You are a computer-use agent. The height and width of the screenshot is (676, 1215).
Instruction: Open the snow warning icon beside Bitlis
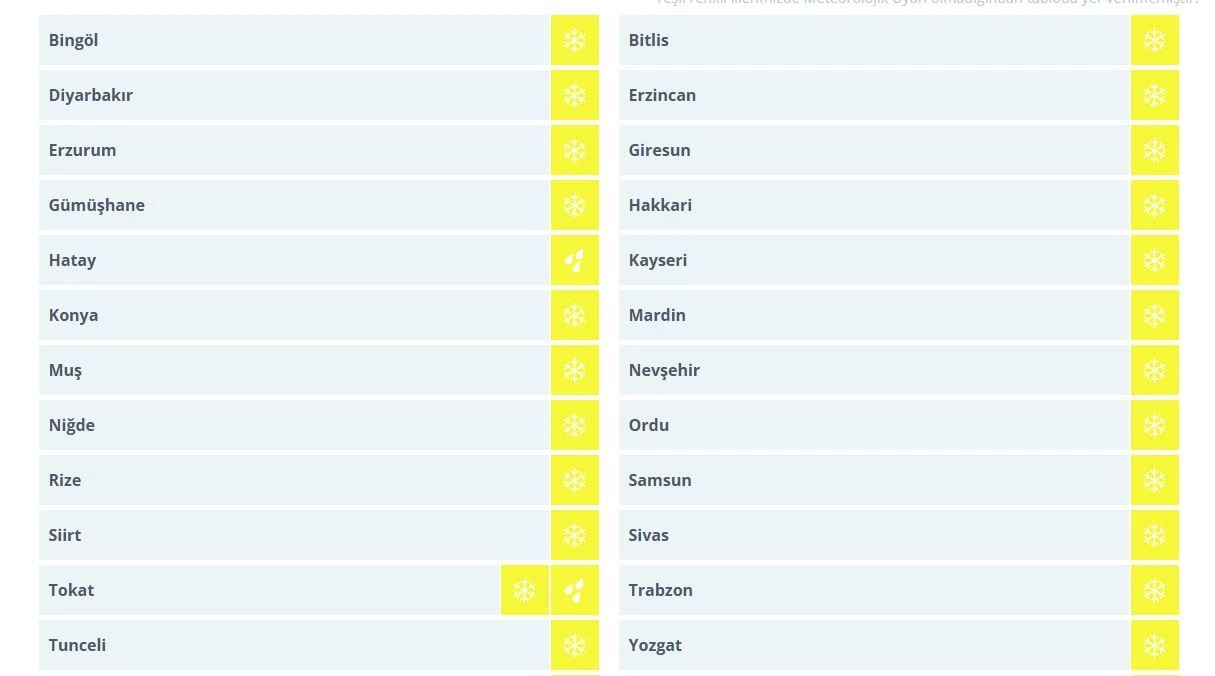click(1154, 41)
